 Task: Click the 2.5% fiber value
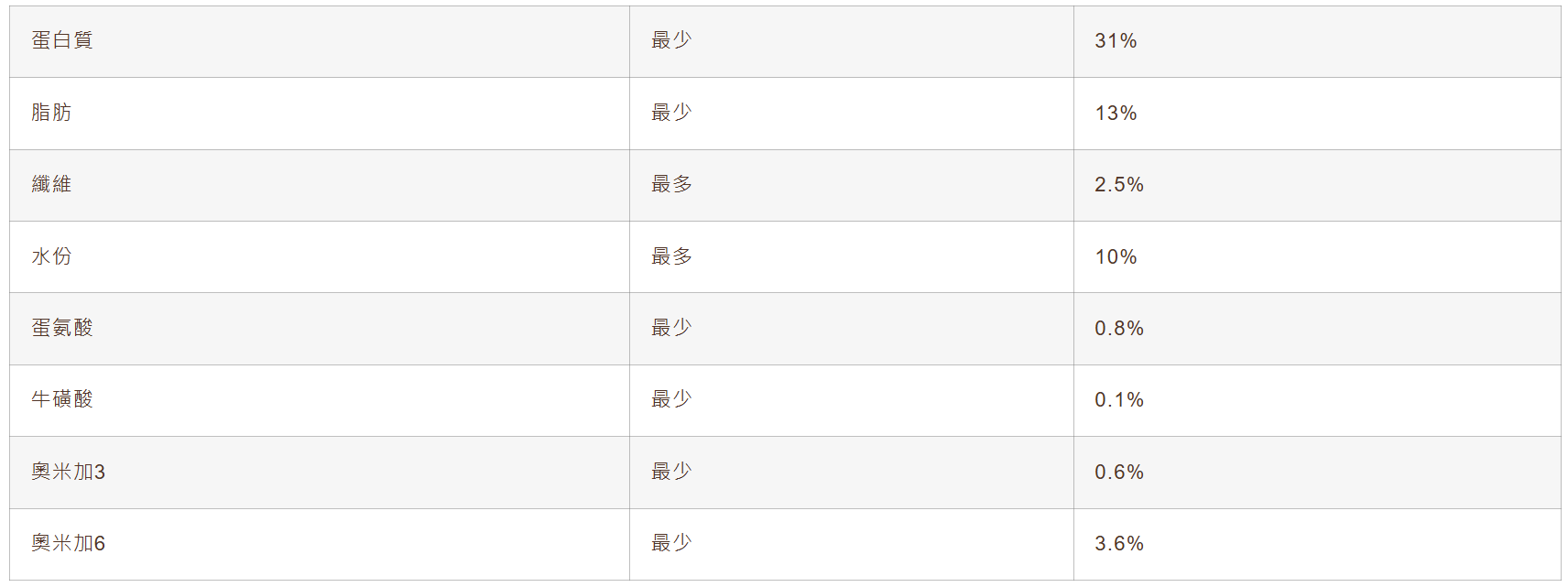click(1119, 184)
